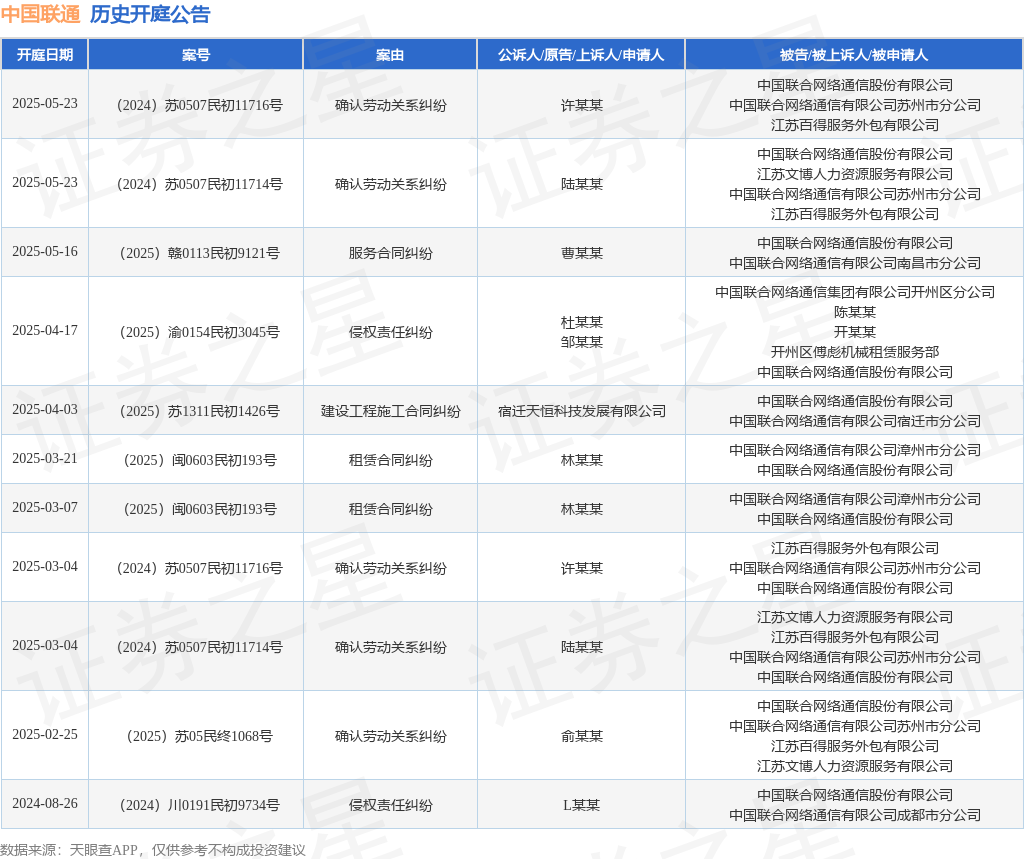
Task: Select the 建设工程施工合同纠纷 case cause
Action: click(x=391, y=411)
